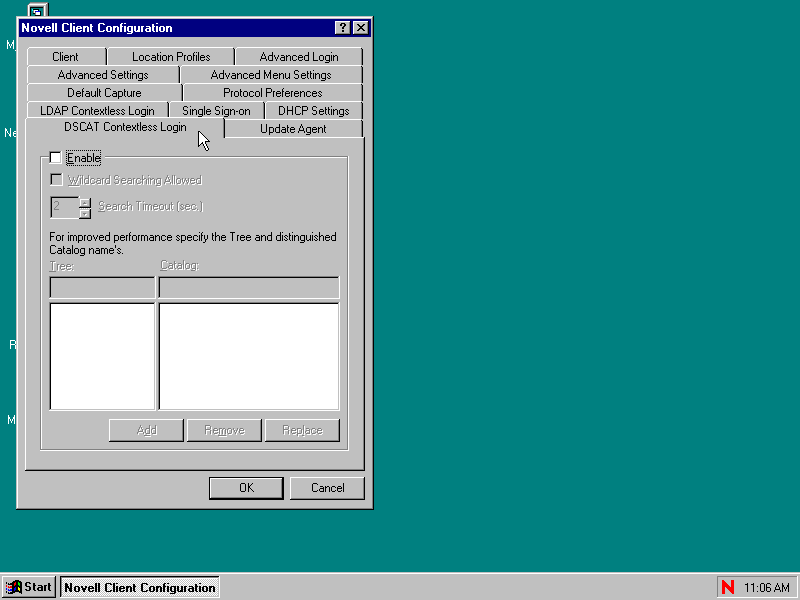Go to the Update Agent tab
This screenshot has width=800, height=600.
[x=293, y=129]
